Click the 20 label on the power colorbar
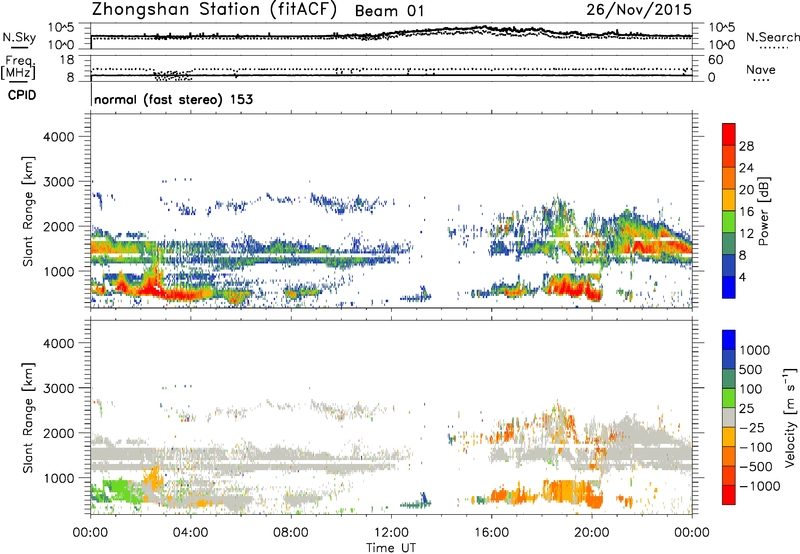Image resolution: width=800 pixels, height=554 pixels. click(746, 190)
